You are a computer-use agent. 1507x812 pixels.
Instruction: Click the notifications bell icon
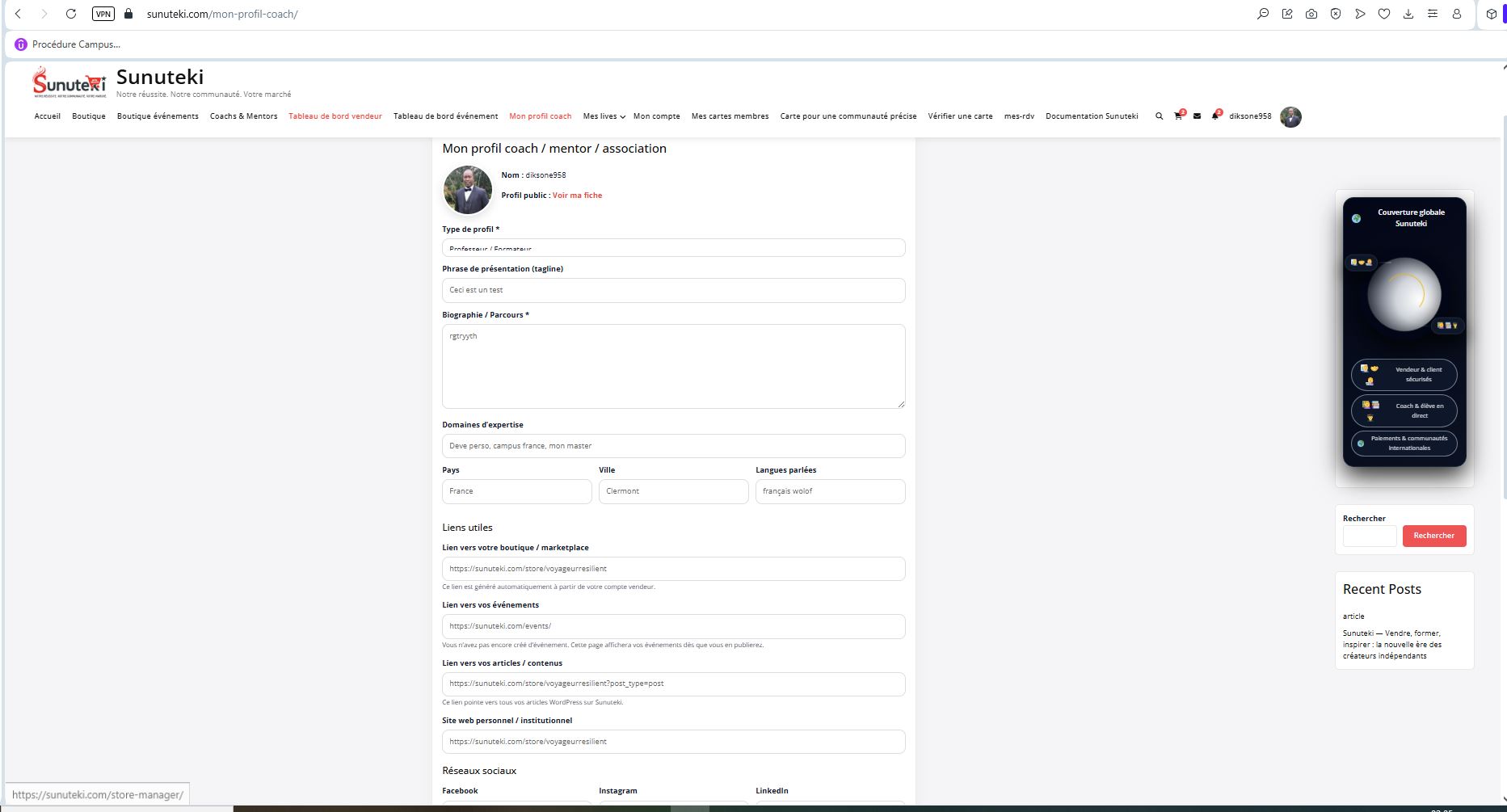[x=1215, y=116]
